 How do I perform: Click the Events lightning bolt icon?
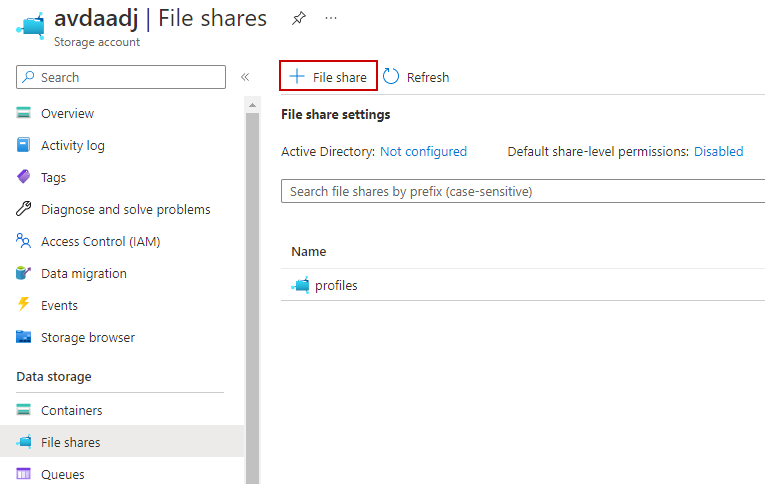24,306
